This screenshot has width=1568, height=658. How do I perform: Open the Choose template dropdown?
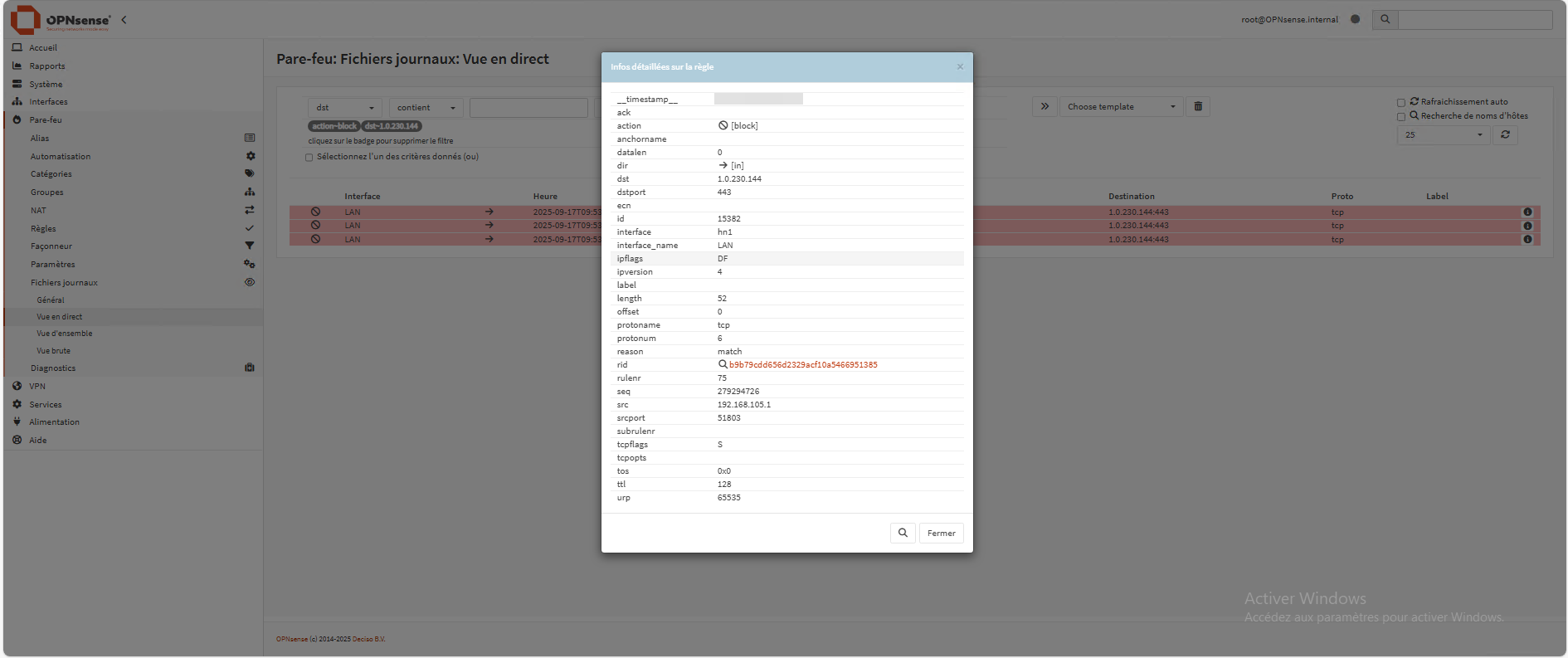point(1120,107)
